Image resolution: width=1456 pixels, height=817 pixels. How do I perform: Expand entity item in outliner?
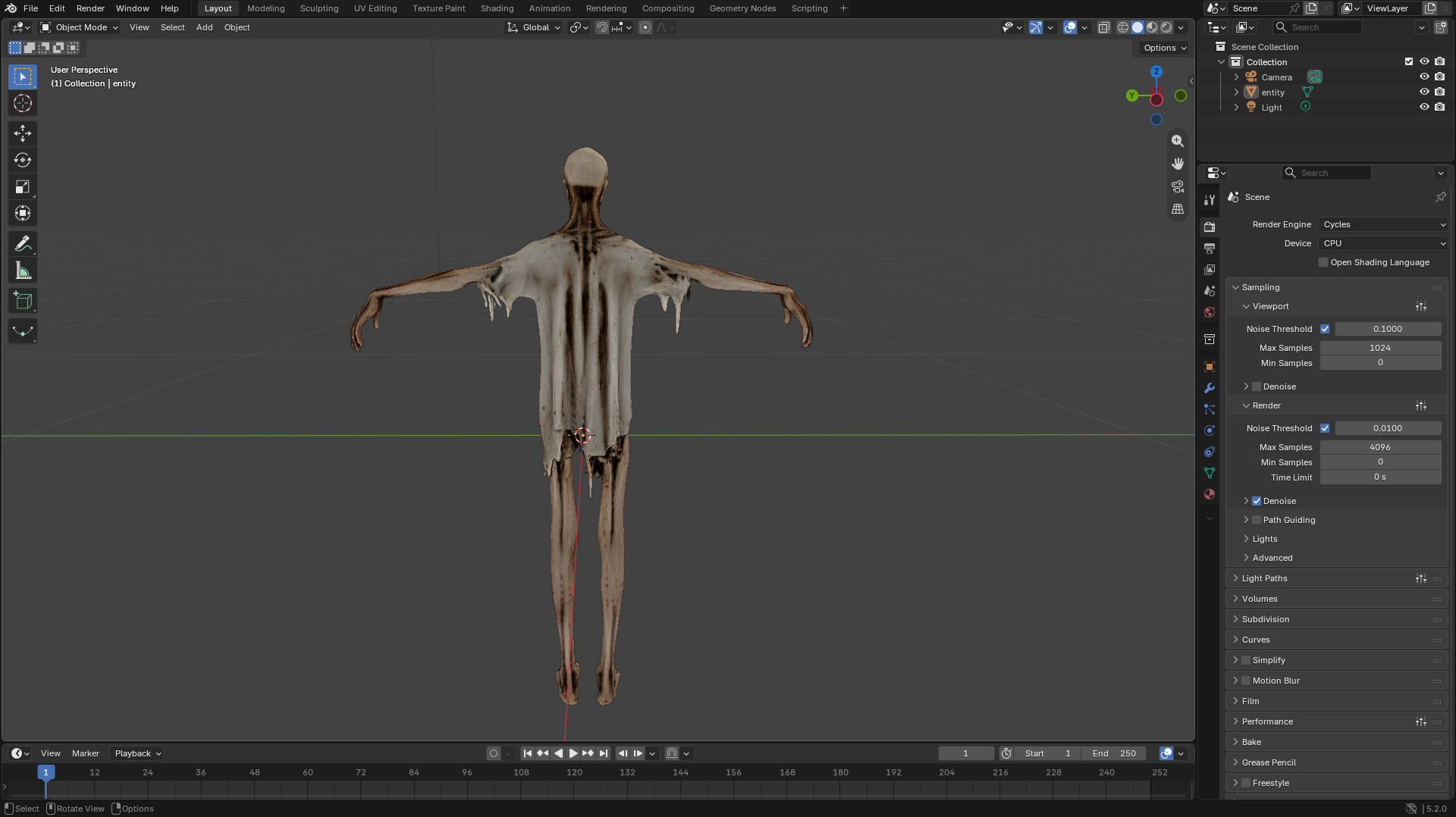click(x=1236, y=92)
